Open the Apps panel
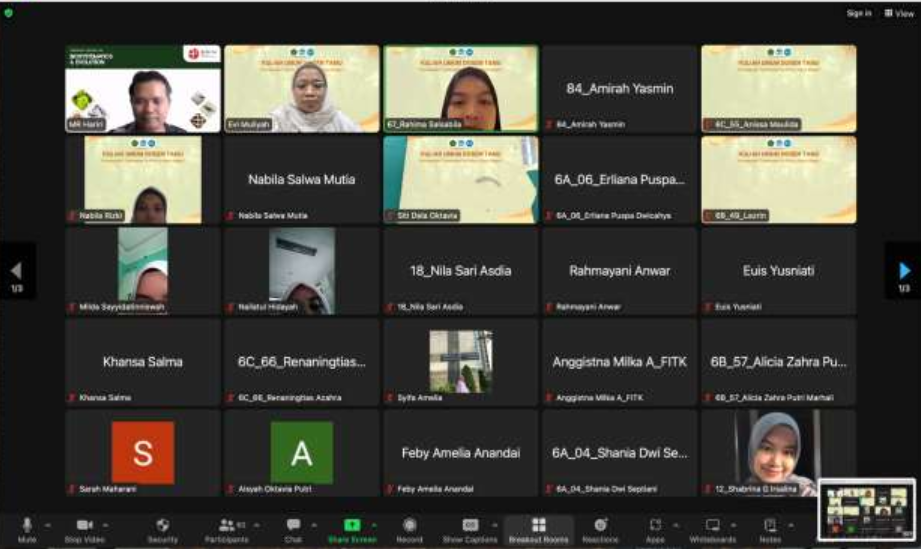The height and width of the screenshot is (549, 921). tap(655, 527)
